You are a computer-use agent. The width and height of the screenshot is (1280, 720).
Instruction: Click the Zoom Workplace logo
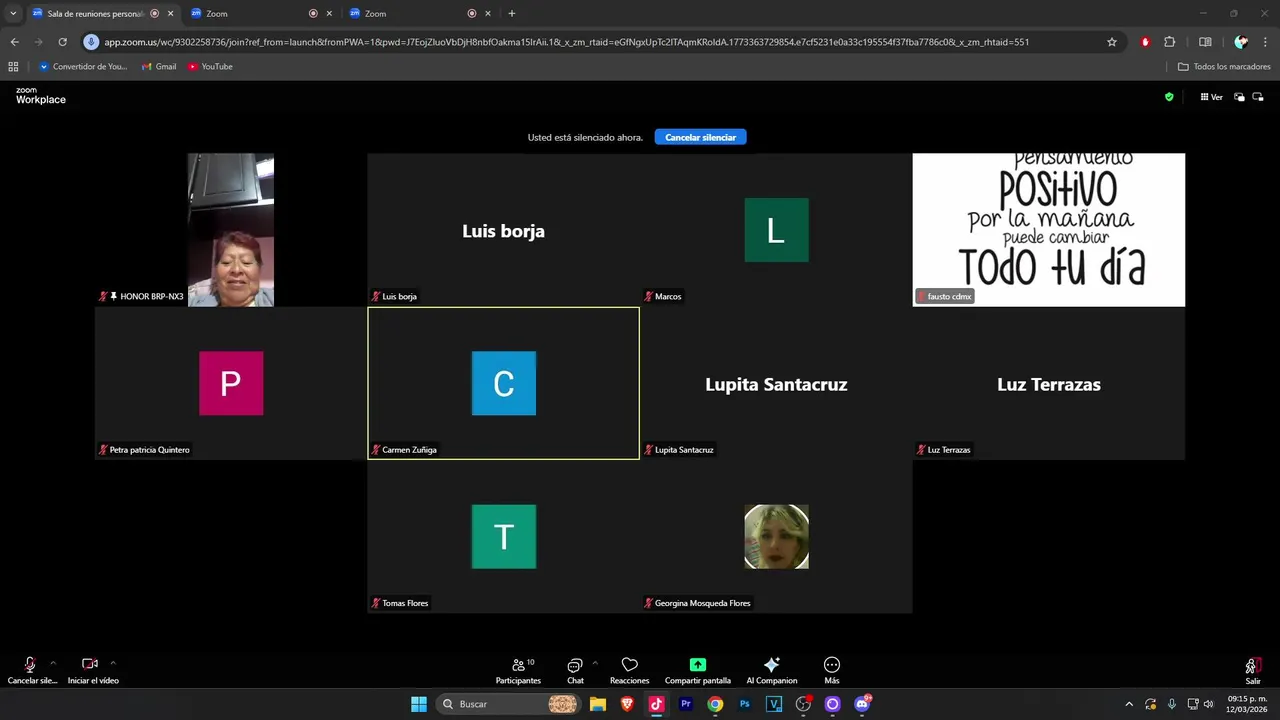[40, 96]
